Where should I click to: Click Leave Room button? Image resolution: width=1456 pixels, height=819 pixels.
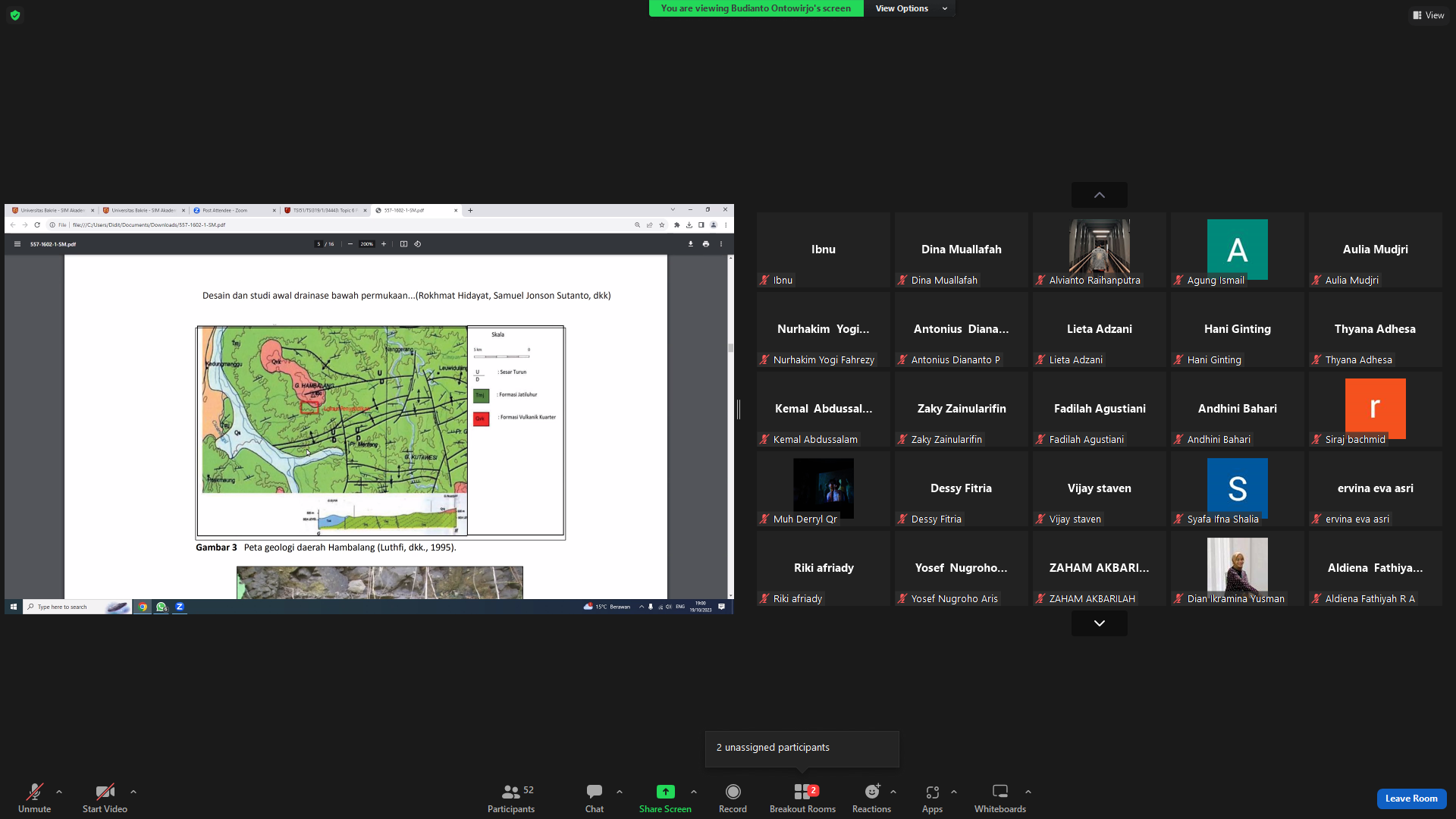coord(1411,799)
